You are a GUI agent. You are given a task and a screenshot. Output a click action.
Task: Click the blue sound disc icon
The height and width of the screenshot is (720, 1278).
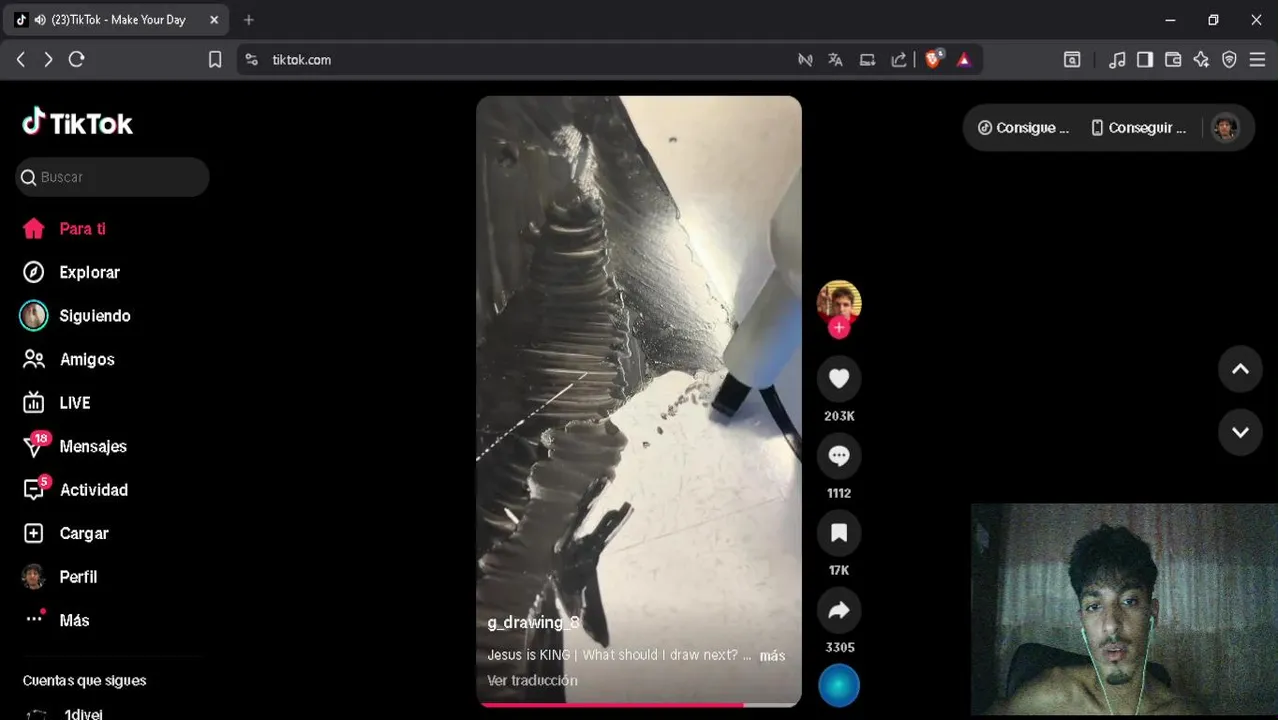pyautogui.click(x=839, y=686)
